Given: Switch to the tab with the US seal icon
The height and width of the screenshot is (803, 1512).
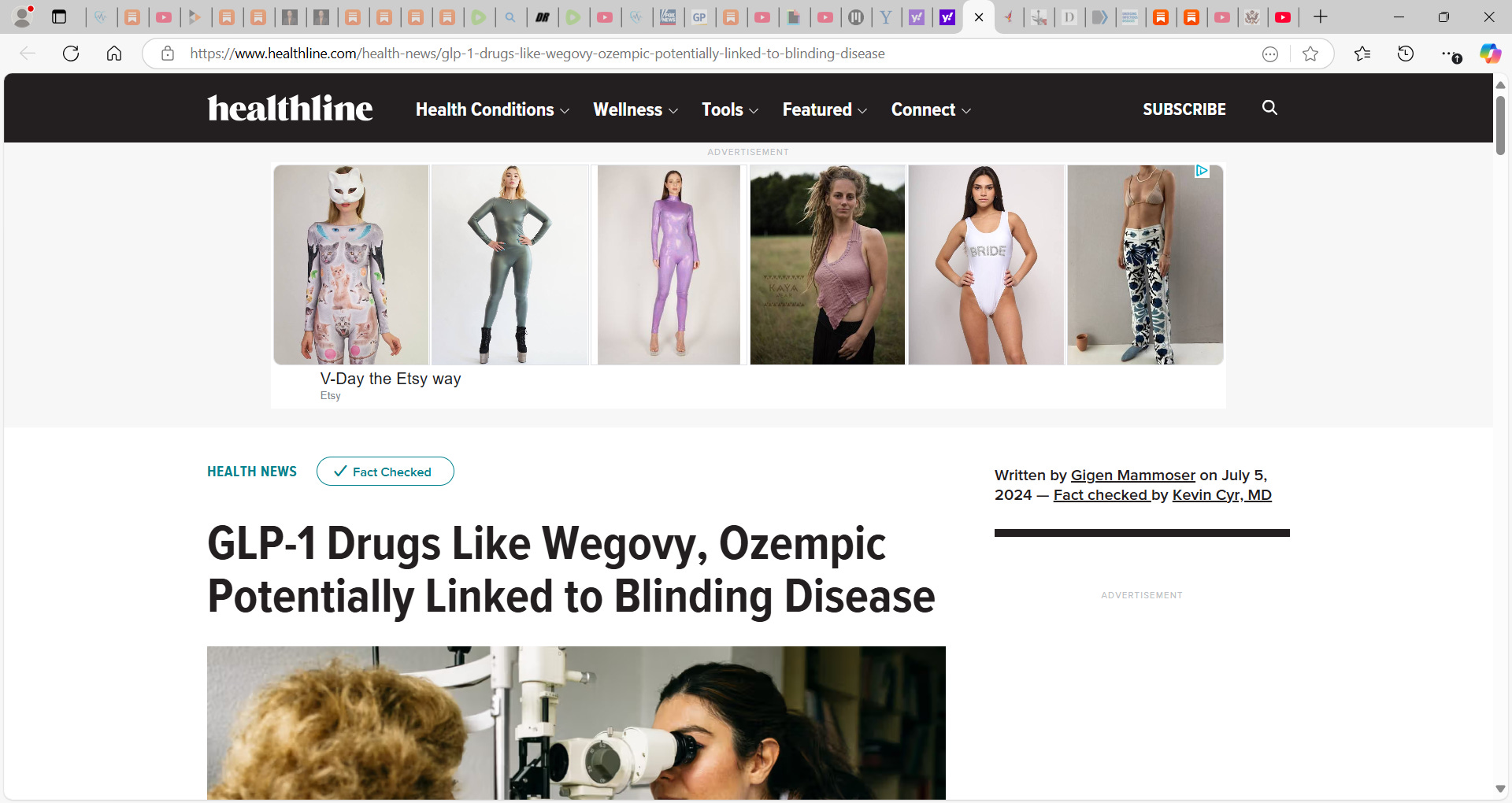Looking at the screenshot, I should pyautogui.click(x=1252, y=17).
